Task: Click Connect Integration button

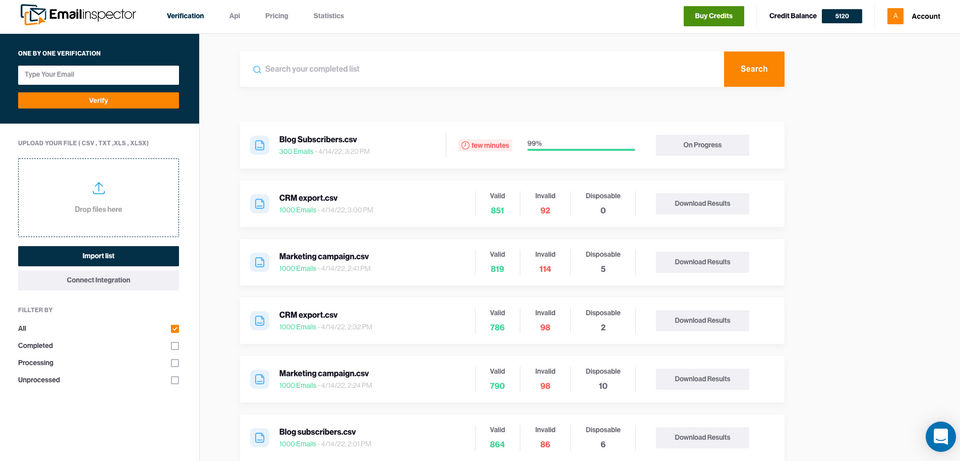Action: click(98, 280)
